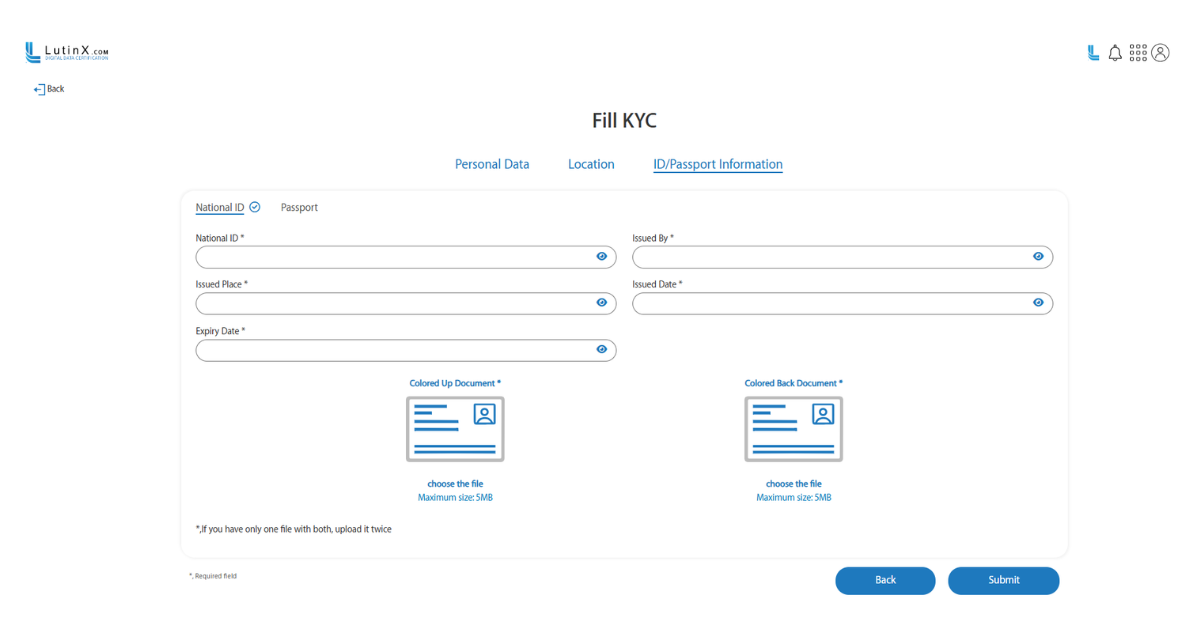The image size is (1200, 630).
Task: Click the small LutinX icon beside bell
Action: click(1093, 53)
